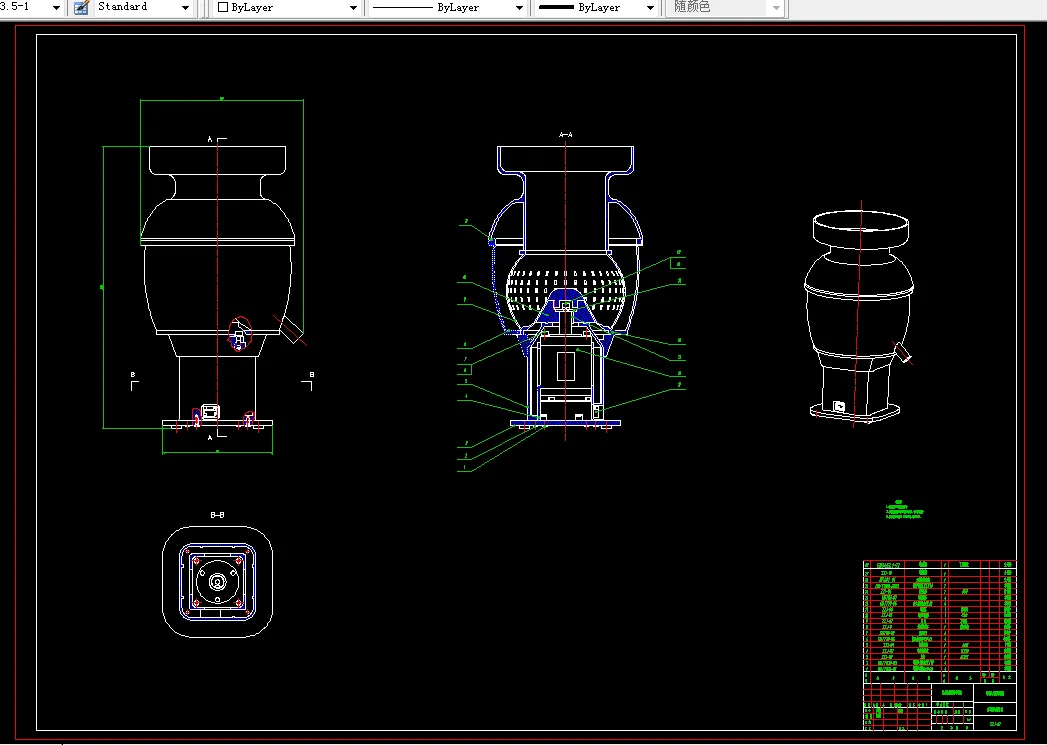Select the B-B view label text
Viewport: 1047px width, 745px height.
(217, 515)
